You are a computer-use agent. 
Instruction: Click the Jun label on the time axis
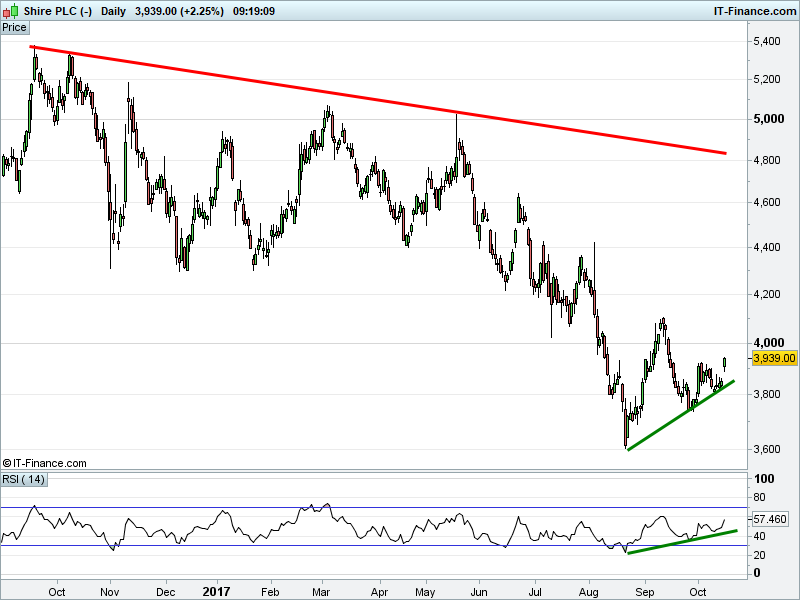coord(479,592)
